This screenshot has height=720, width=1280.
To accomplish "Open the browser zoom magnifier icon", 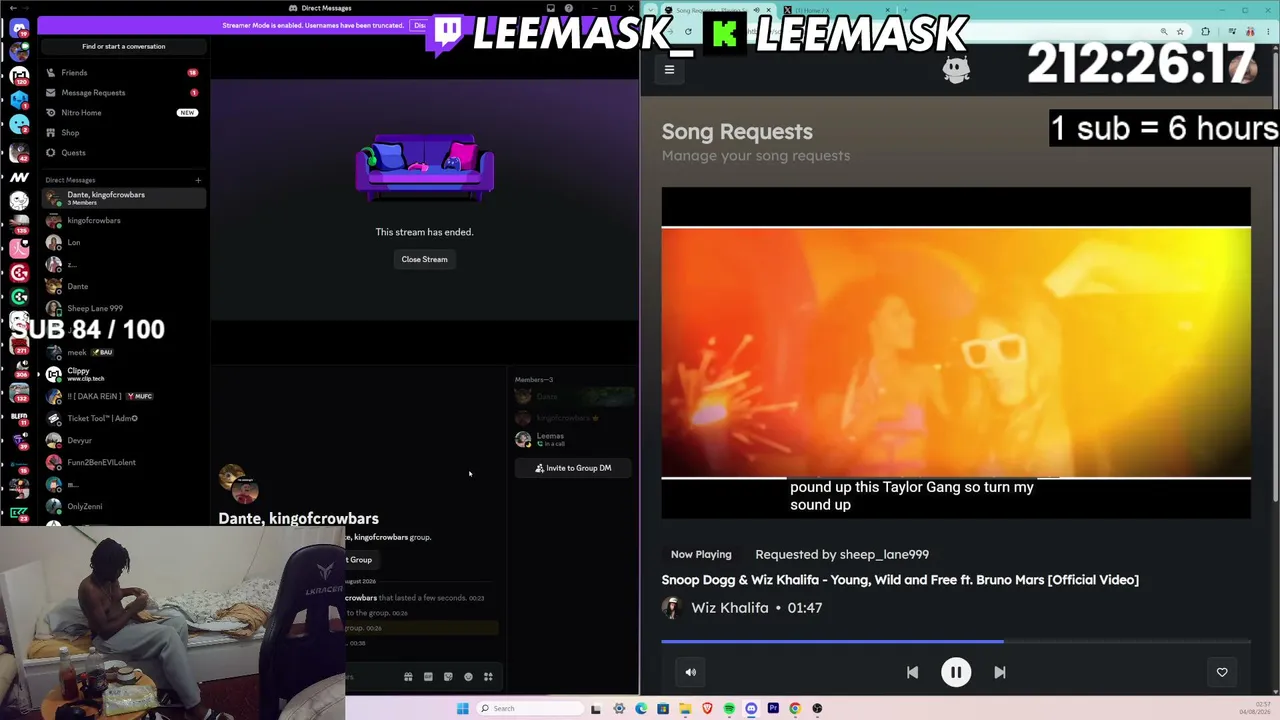I will click(x=1163, y=32).
